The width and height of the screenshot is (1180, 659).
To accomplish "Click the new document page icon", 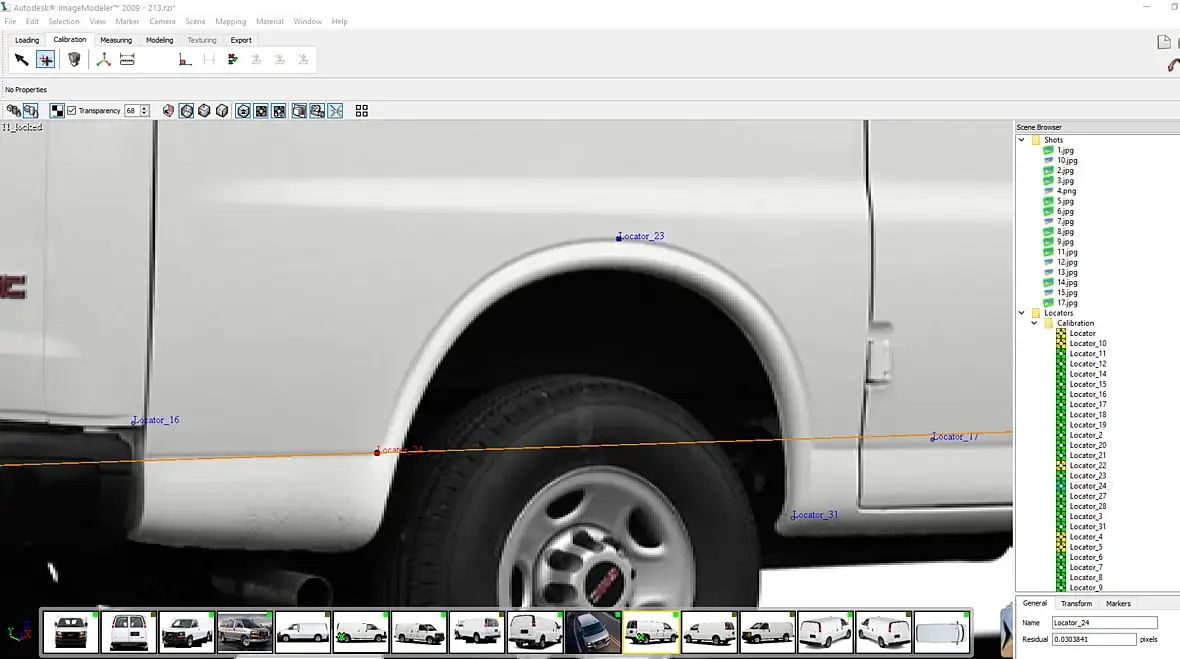I will (1163, 42).
